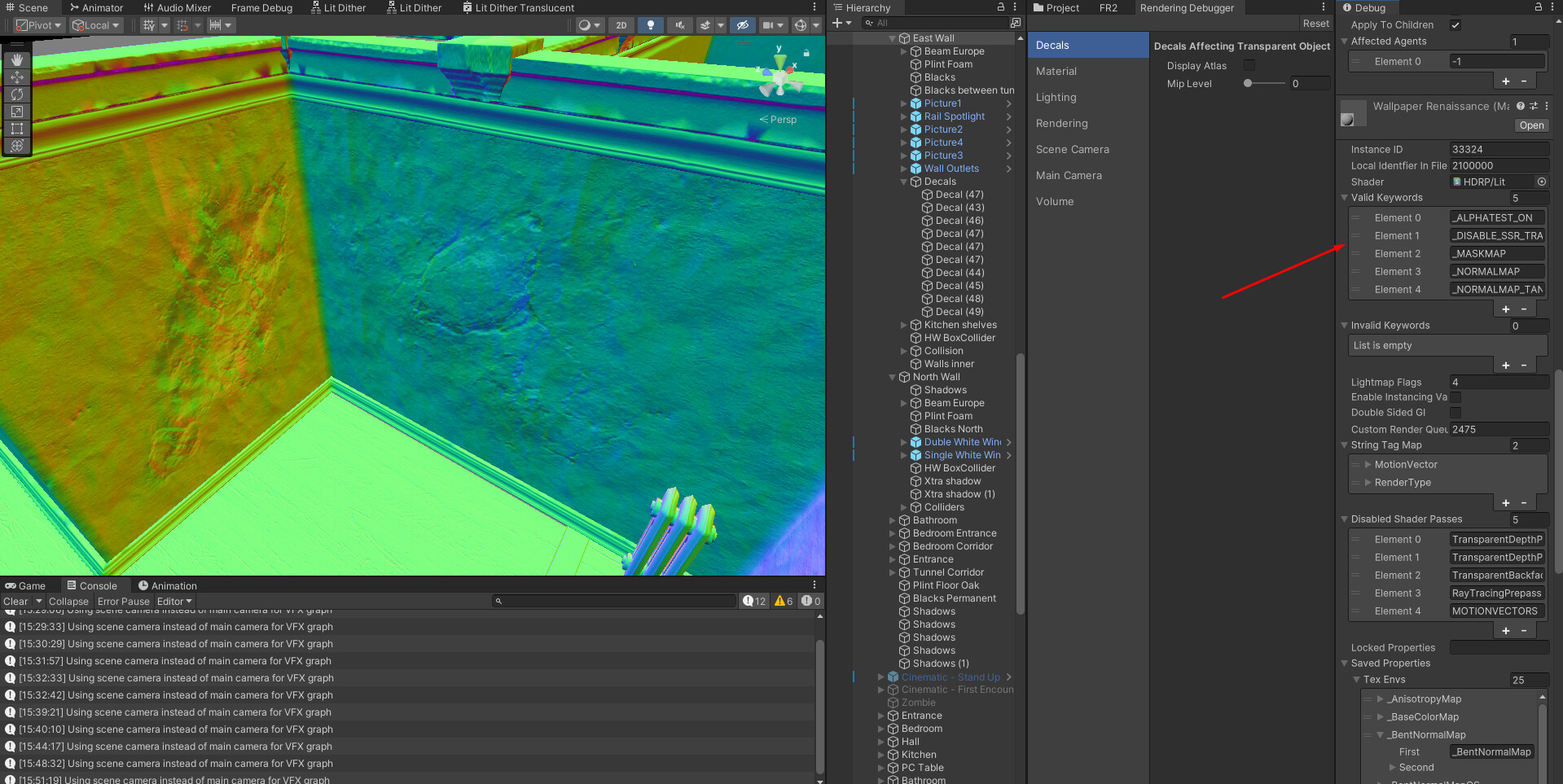Disable scene view lighting
1563x784 pixels.
pyautogui.click(x=650, y=25)
